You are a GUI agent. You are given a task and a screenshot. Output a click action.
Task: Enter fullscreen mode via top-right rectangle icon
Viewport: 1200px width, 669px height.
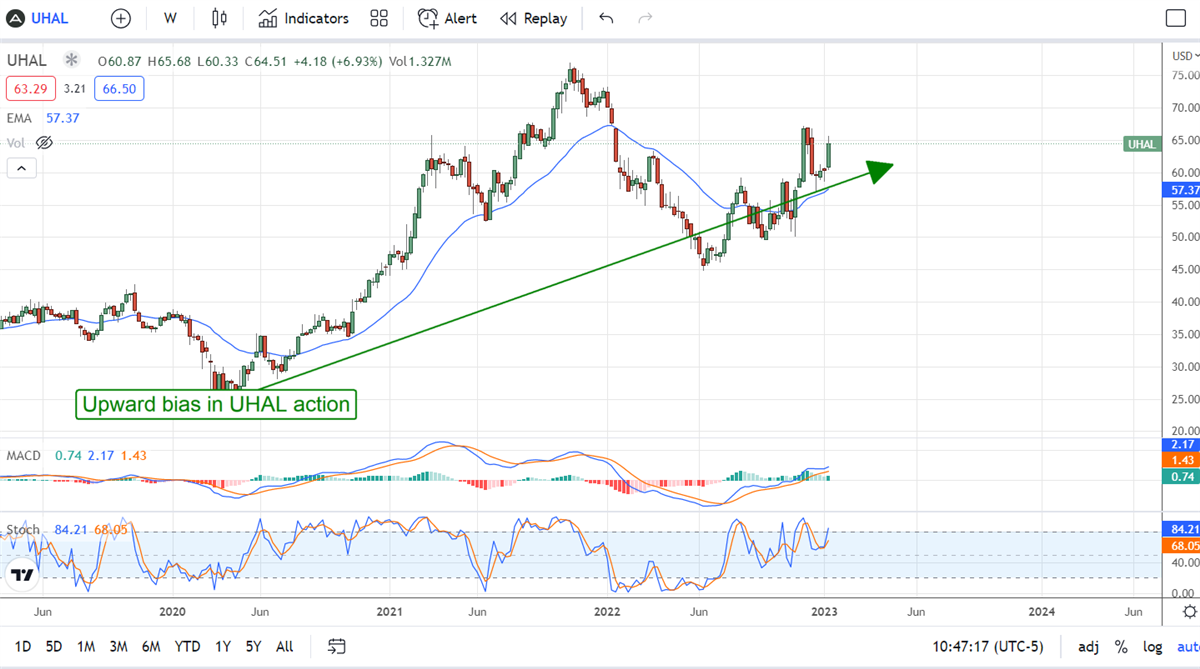(1176, 18)
